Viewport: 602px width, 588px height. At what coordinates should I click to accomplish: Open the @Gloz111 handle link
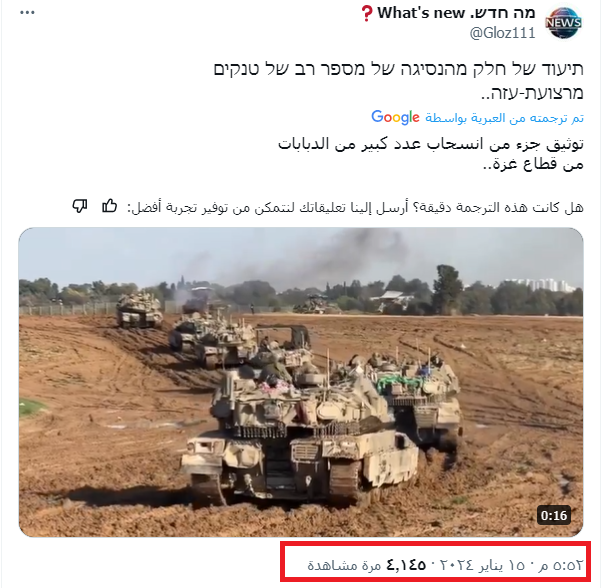502,33
